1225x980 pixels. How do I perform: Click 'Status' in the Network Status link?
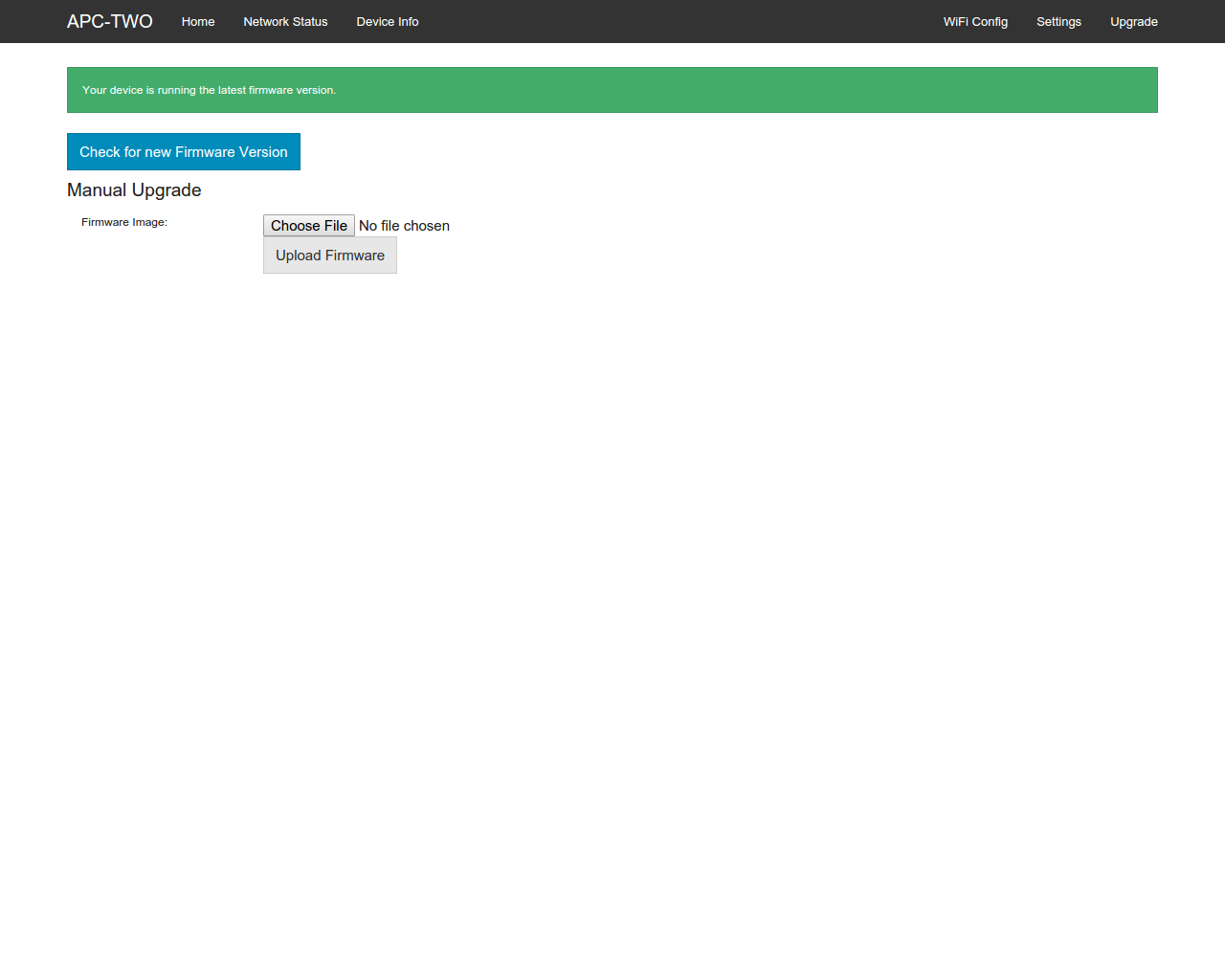coord(309,21)
